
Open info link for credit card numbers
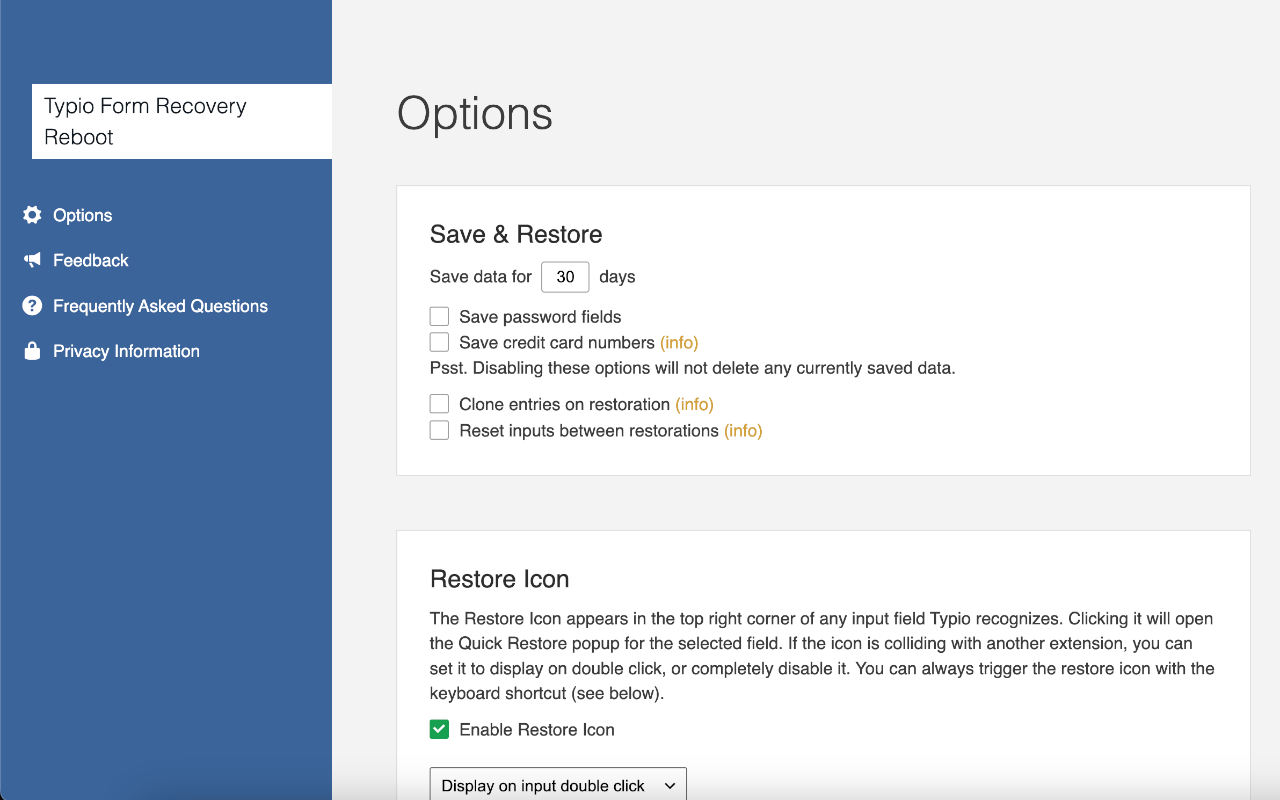pos(679,342)
